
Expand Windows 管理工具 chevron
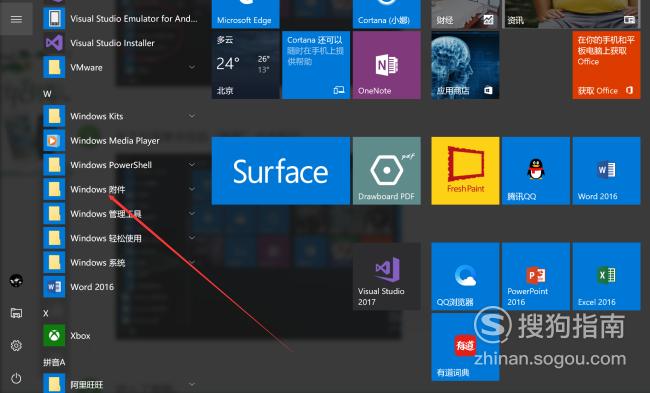point(192,214)
